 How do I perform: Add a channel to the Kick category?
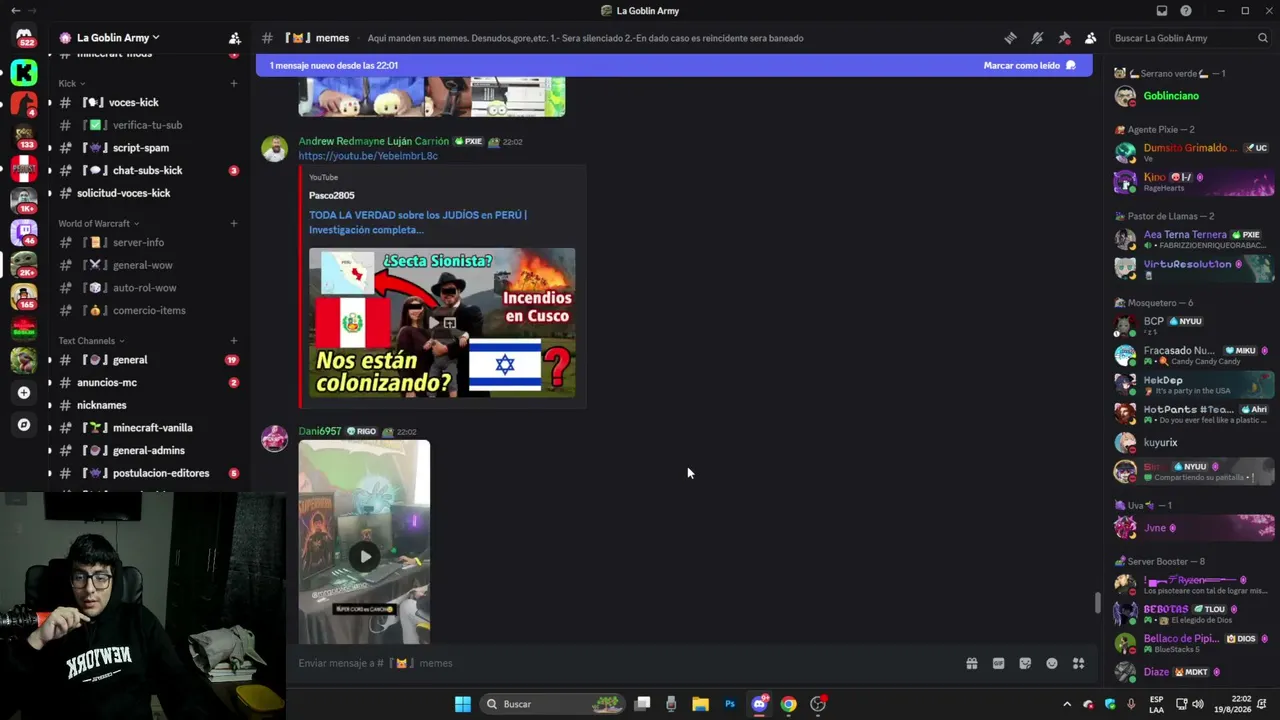pyautogui.click(x=234, y=84)
